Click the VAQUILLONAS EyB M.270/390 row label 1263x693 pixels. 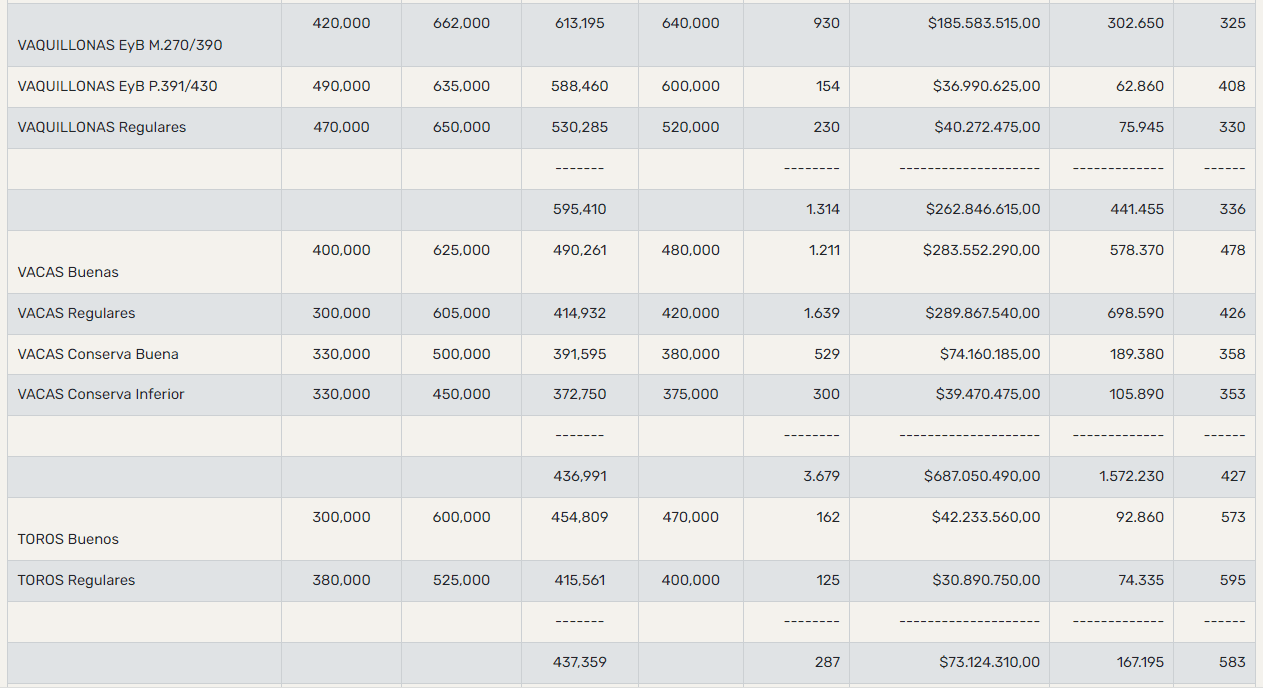coord(120,46)
